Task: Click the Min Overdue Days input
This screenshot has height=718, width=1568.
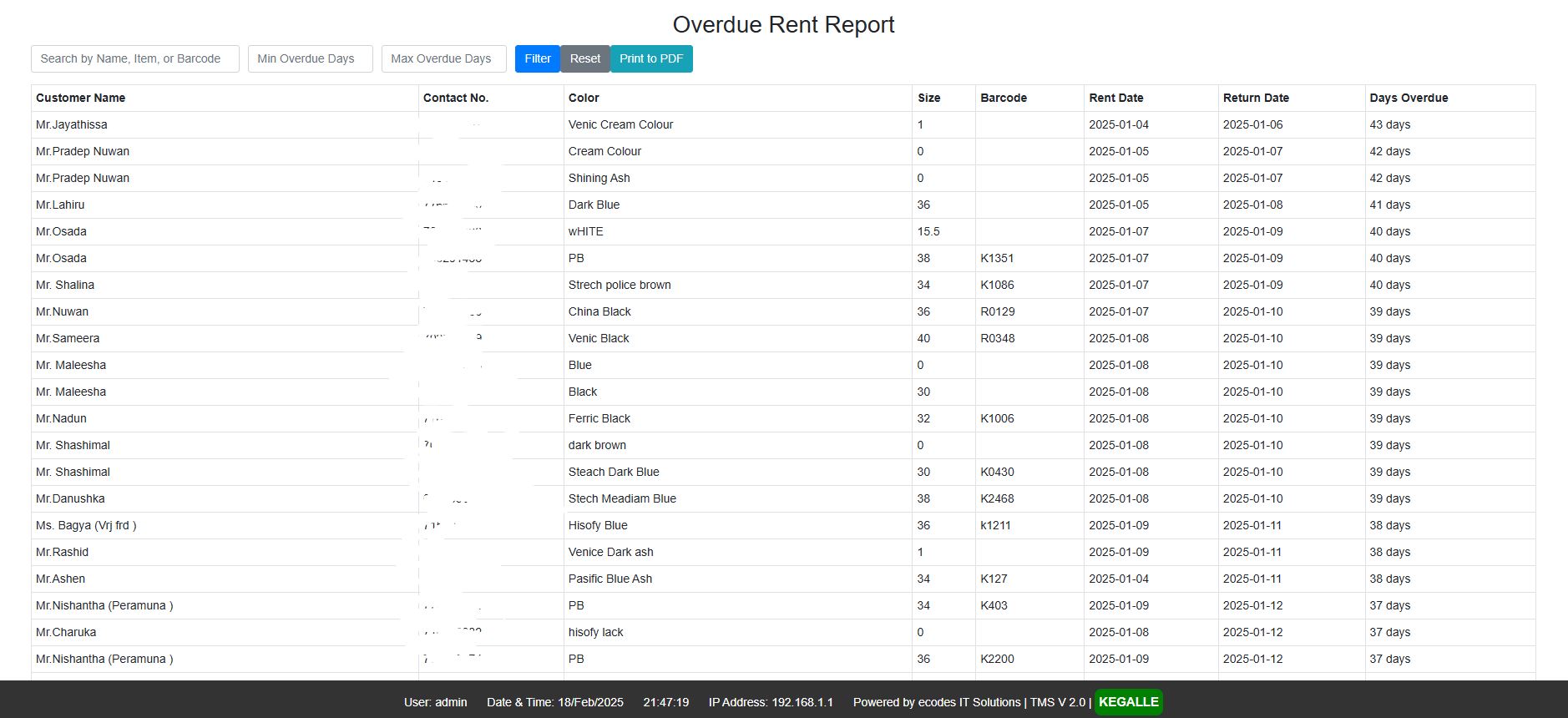Action: pos(311,58)
